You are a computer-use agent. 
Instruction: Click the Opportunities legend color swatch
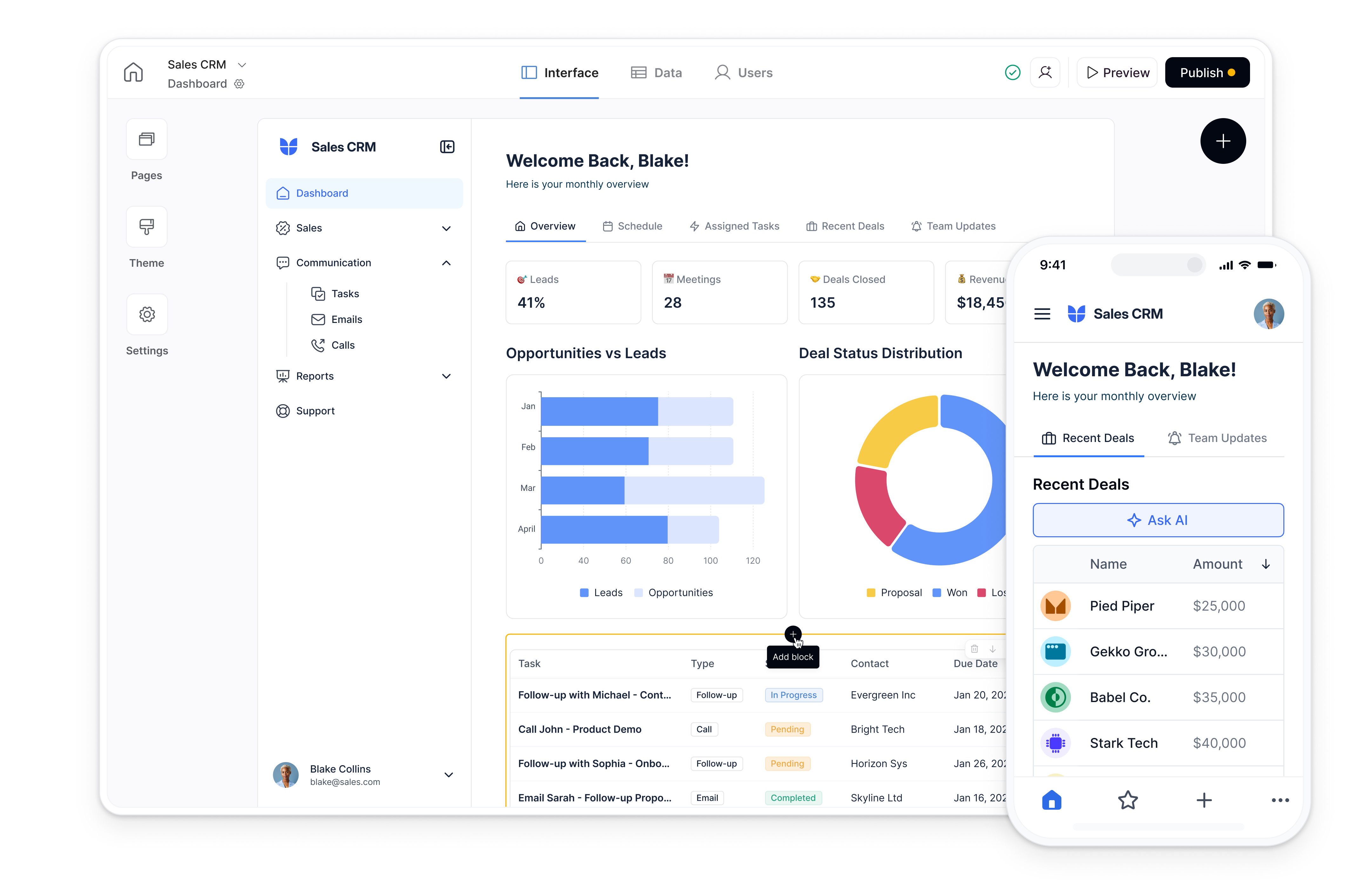click(638, 593)
